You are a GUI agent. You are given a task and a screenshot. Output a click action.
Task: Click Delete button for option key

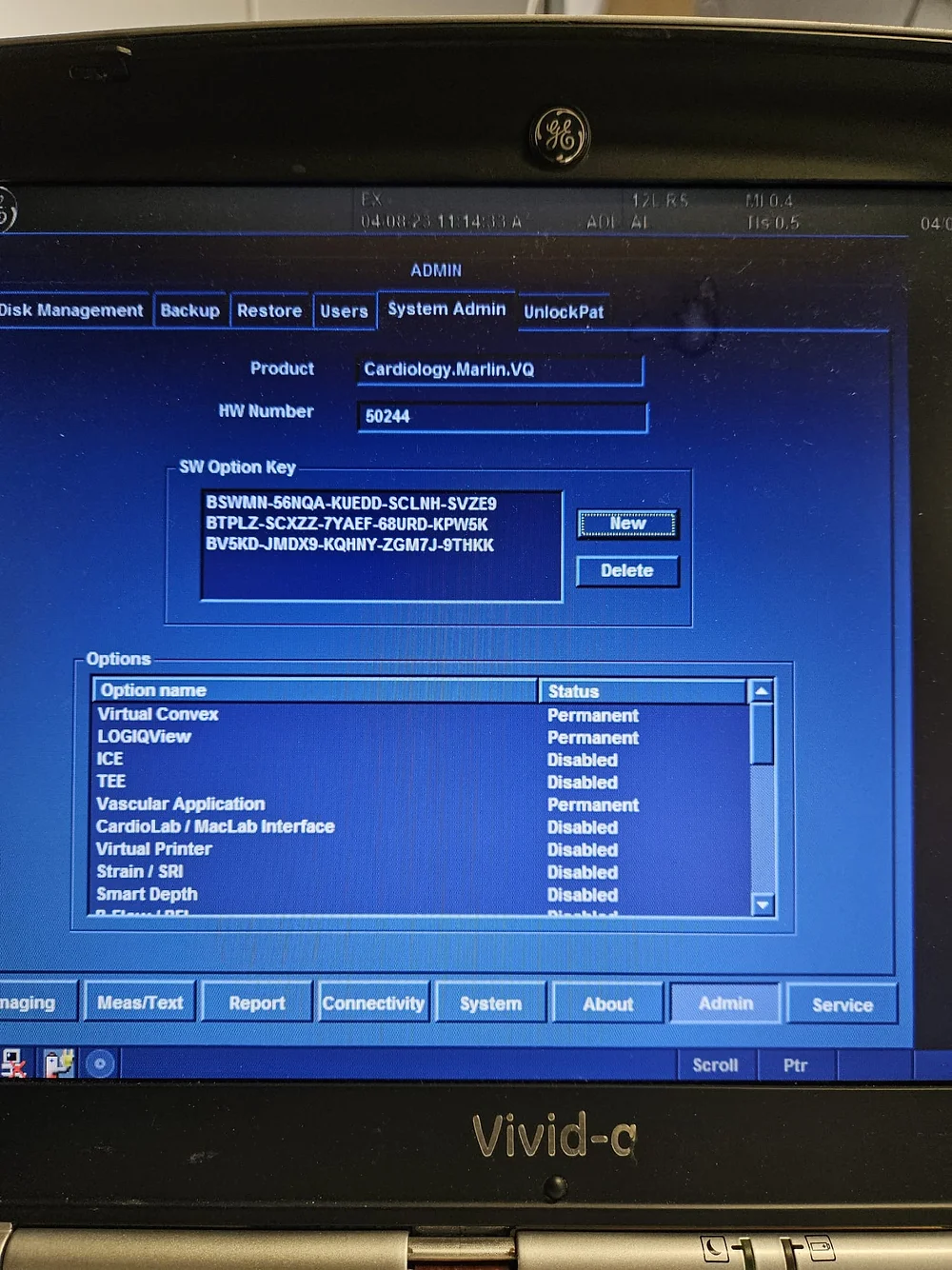626,570
